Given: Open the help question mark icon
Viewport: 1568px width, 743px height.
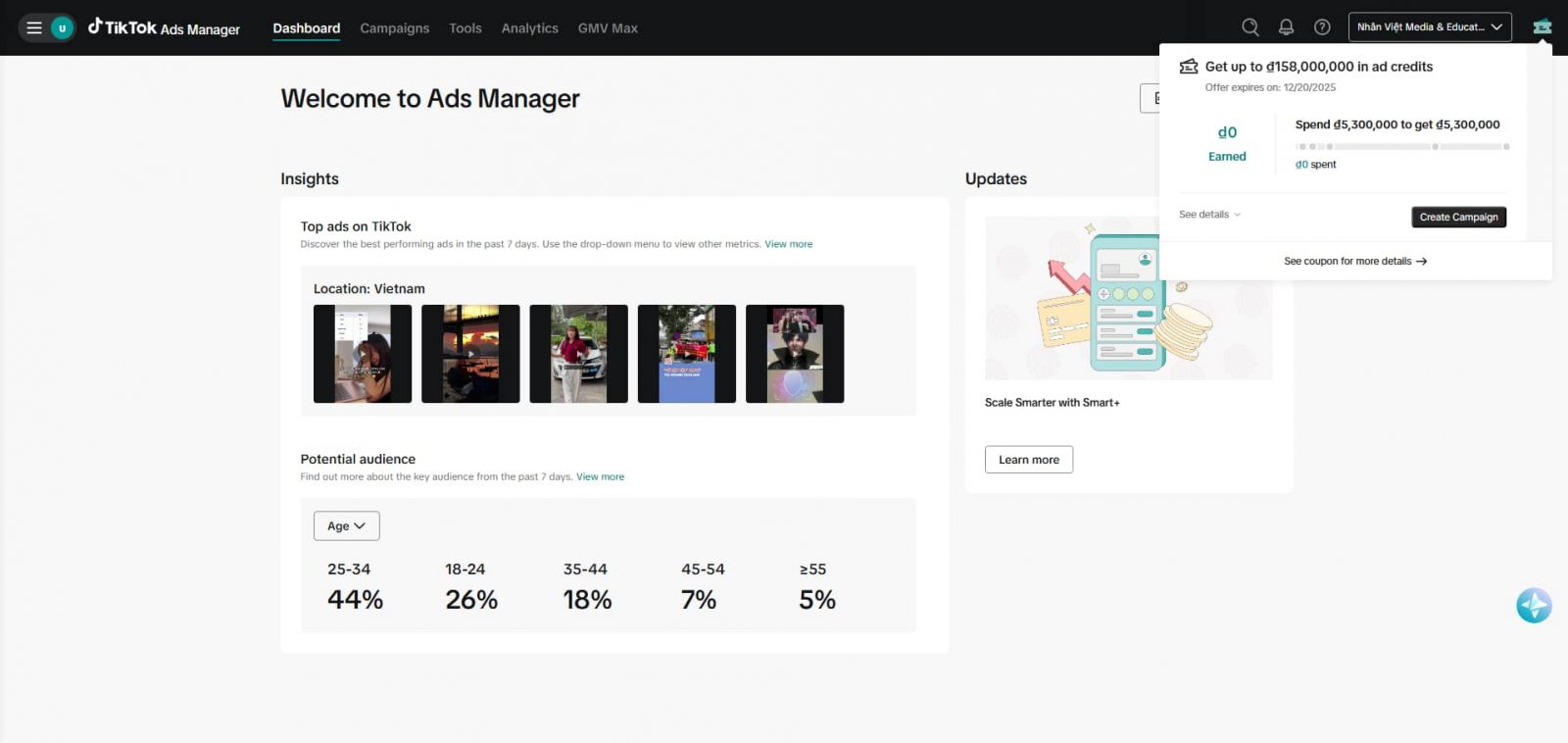Looking at the screenshot, I should click(x=1322, y=27).
